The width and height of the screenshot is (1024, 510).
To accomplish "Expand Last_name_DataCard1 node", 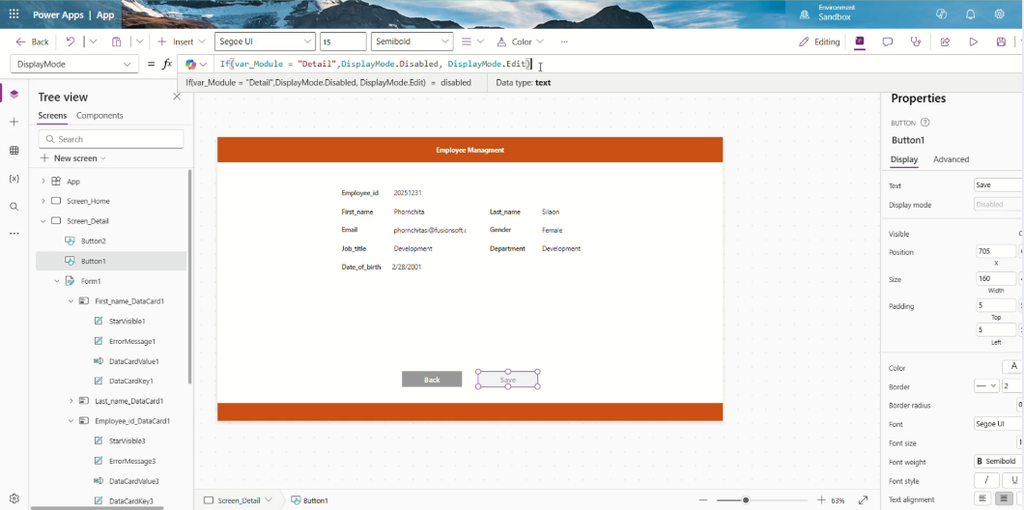I will click(x=71, y=401).
